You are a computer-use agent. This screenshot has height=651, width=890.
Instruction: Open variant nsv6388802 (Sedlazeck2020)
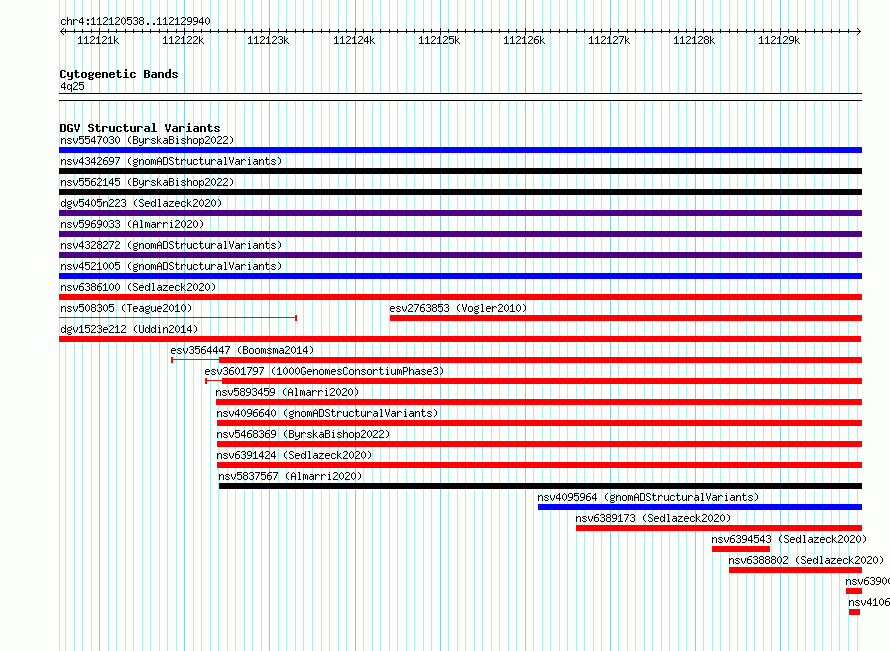click(806, 560)
